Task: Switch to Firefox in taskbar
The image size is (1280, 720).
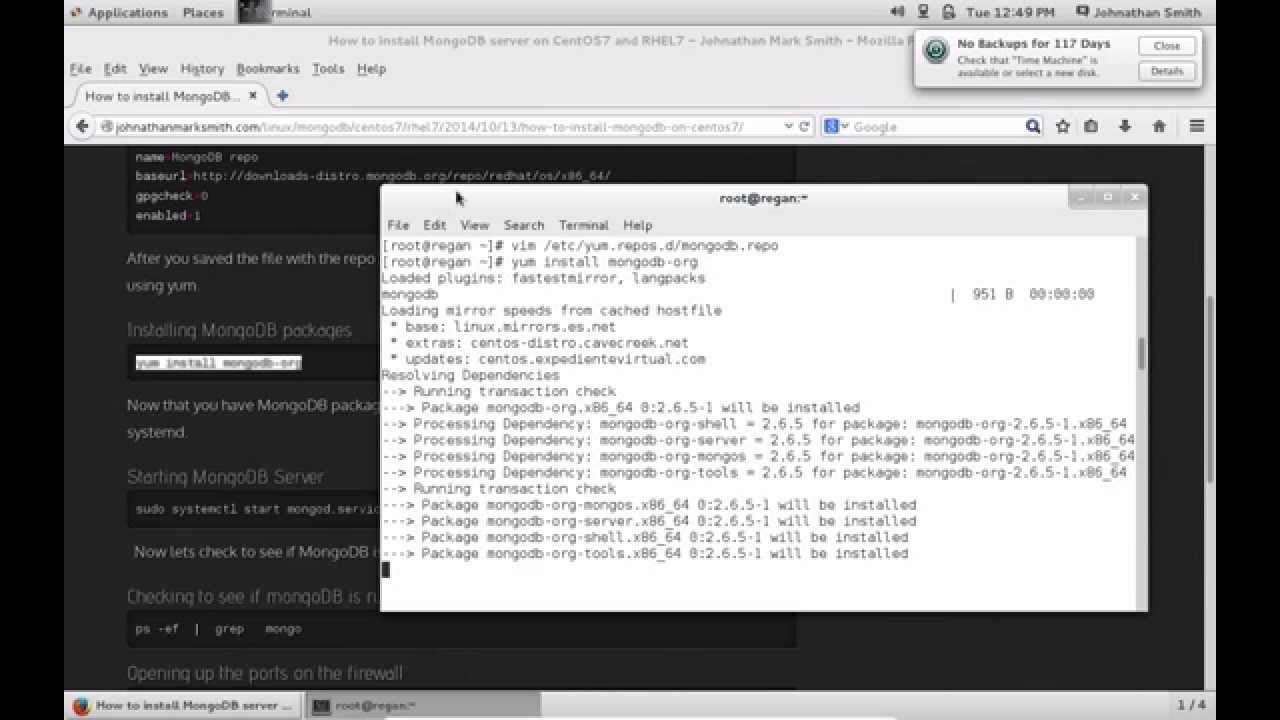Action: [184, 705]
